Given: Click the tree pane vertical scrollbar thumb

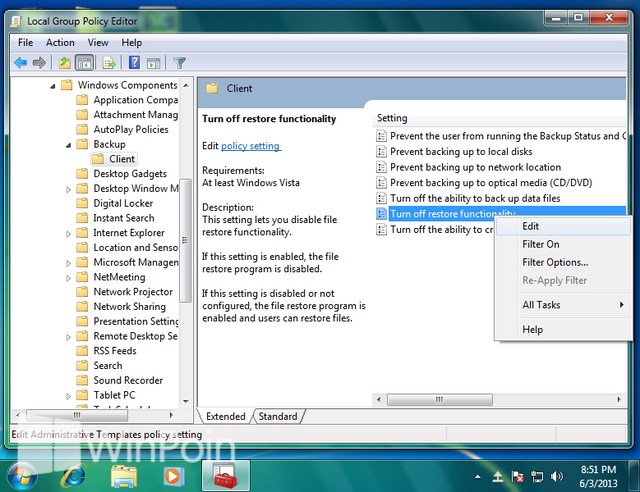Looking at the screenshot, I should coord(186,240).
